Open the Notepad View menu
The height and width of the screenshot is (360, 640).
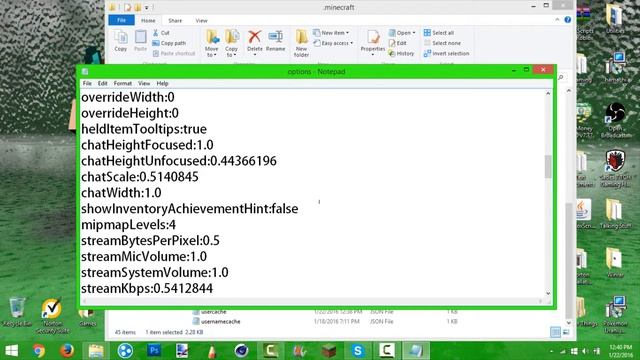pyautogui.click(x=144, y=83)
